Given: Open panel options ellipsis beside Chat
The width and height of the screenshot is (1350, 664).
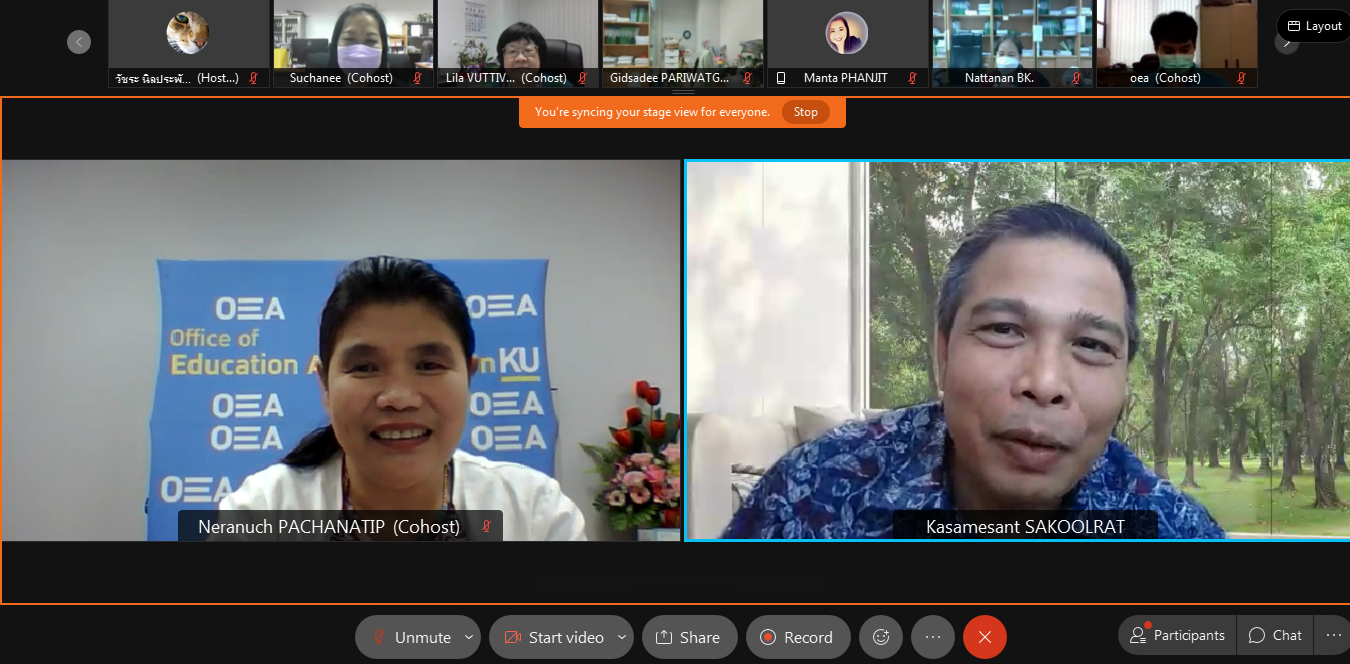Looking at the screenshot, I should (1333, 635).
